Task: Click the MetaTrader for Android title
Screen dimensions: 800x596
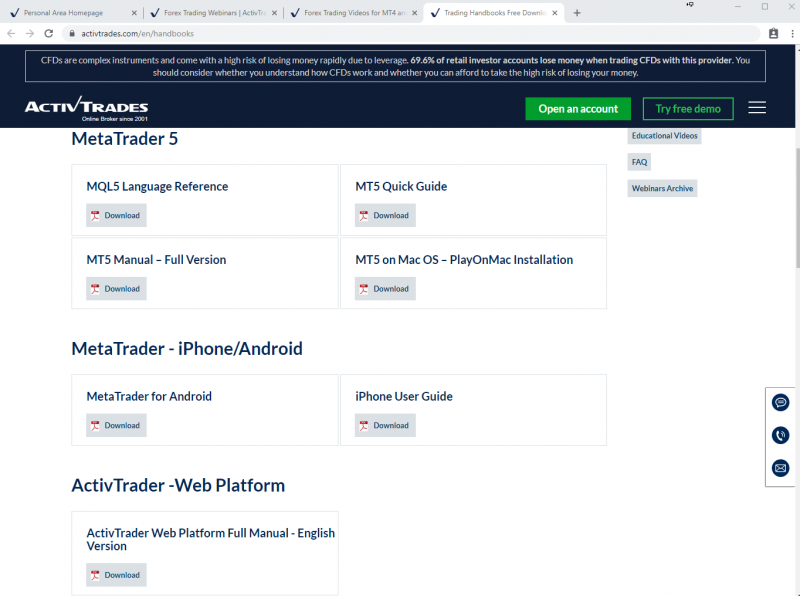Action: point(149,396)
